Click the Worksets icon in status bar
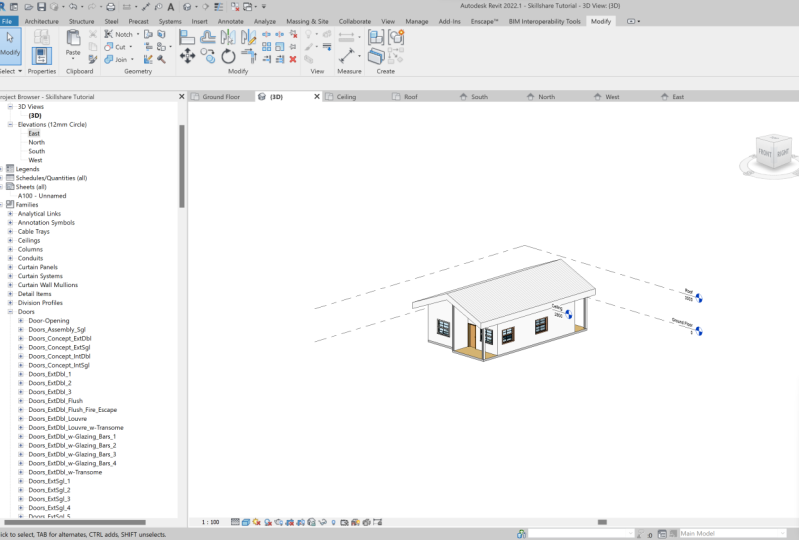799x540 pixels. (x=521, y=533)
